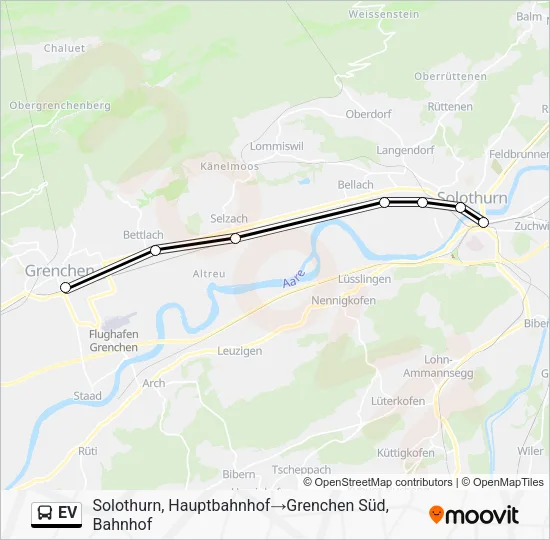Viewport: 550px width, 540px height.
Task: Click the Moovit logo pin icon
Action: tap(436, 514)
